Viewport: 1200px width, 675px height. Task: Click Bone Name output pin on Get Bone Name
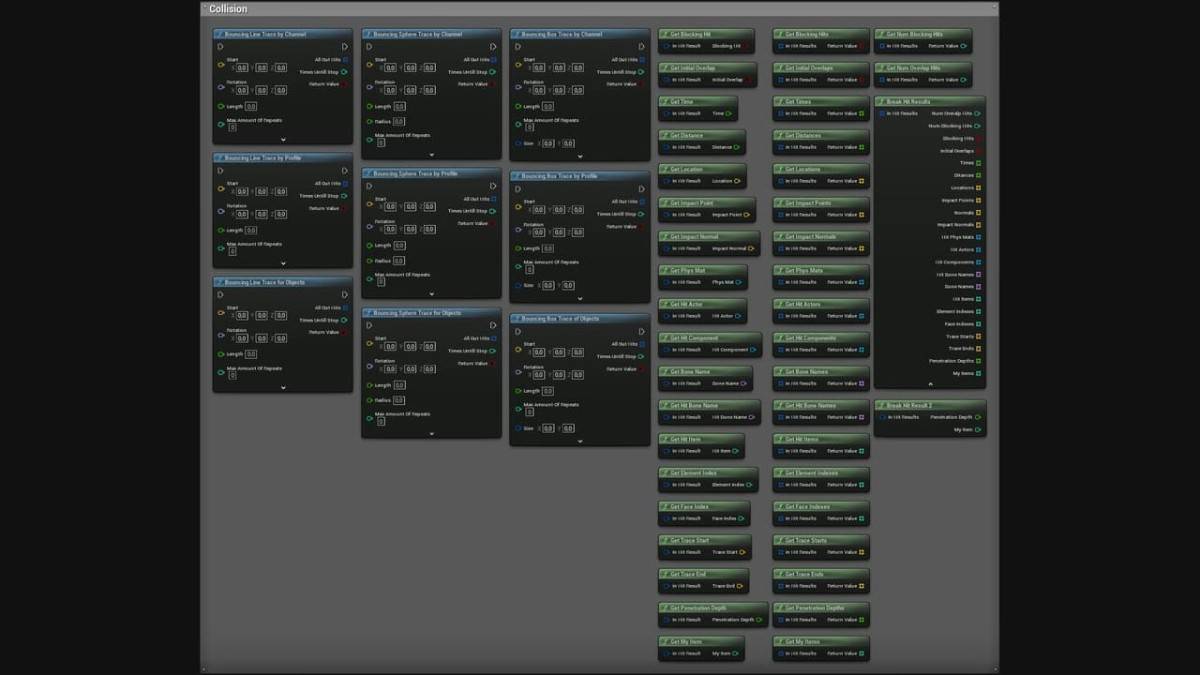click(x=745, y=383)
